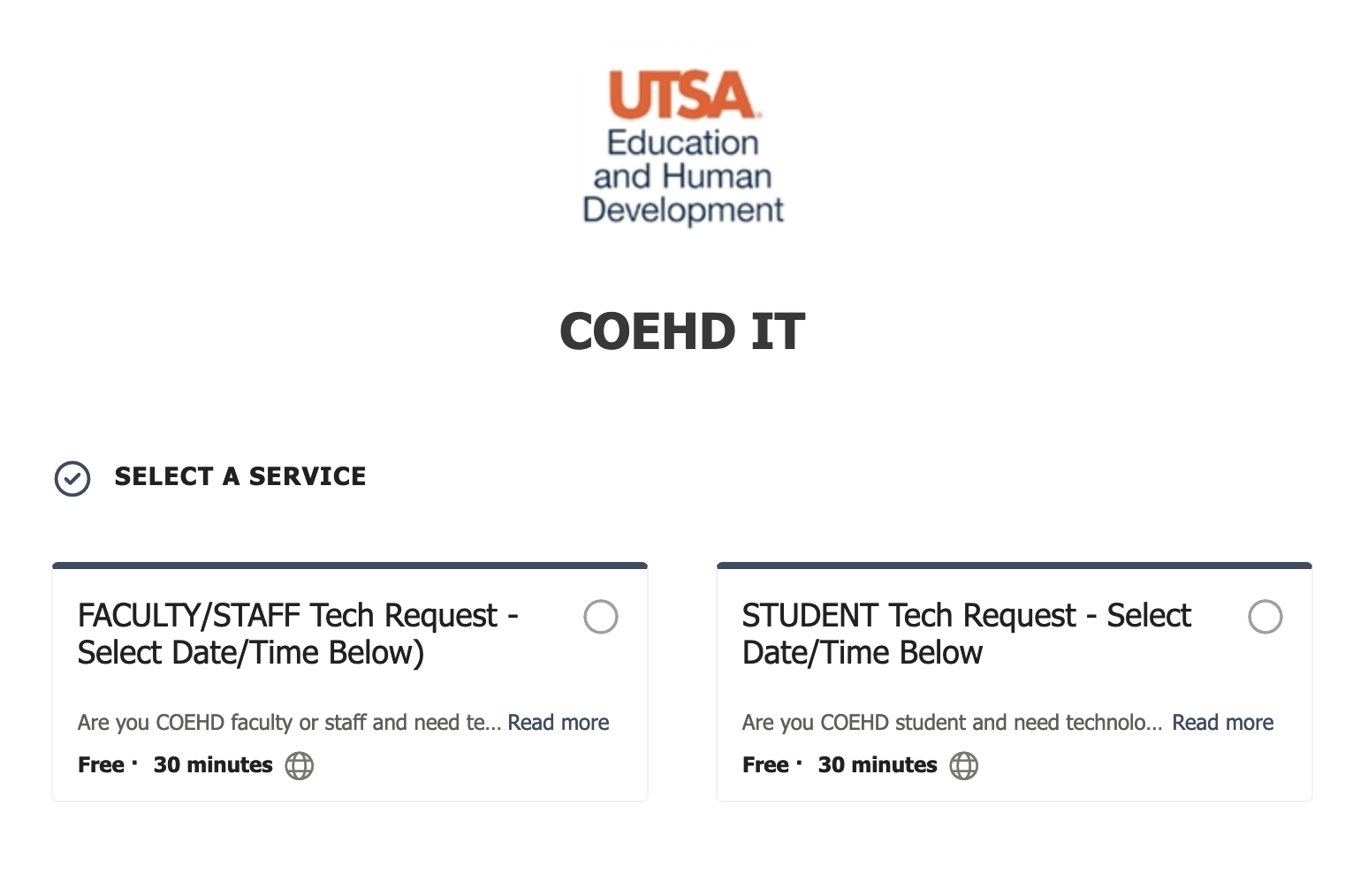
Task: Click Free price label in Faculty/Staff card
Action: click(101, 765)
